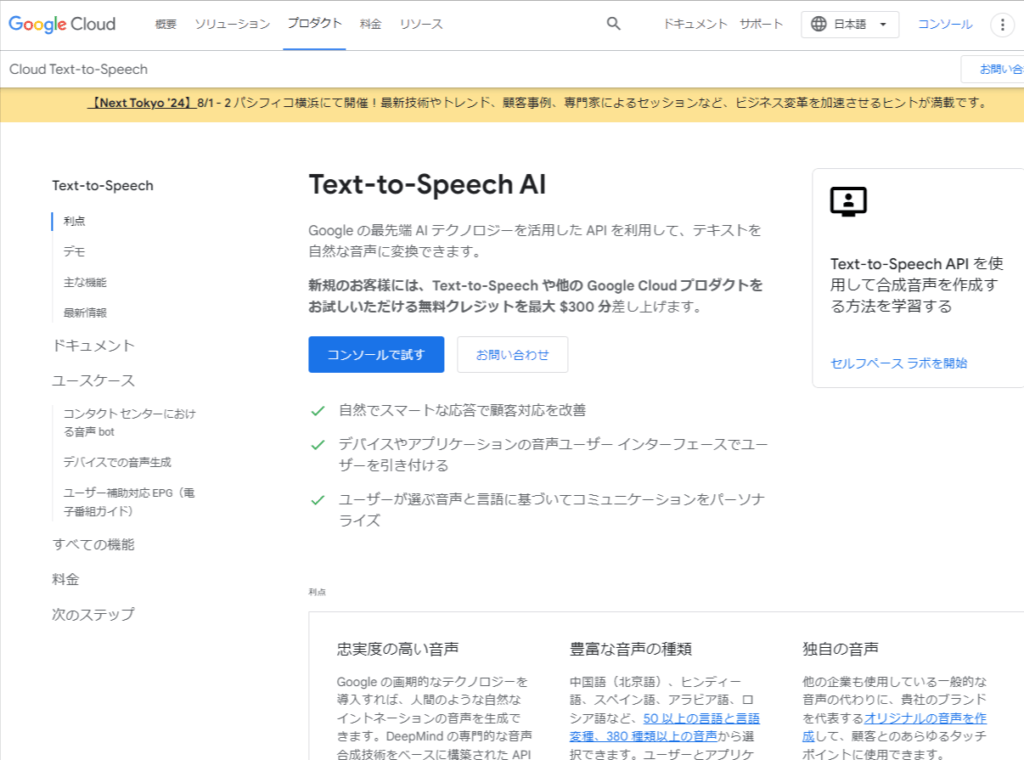Click the お問い合わせ button
The image size is (1024, 760).
pyautogui.click(x=512, y=354)
